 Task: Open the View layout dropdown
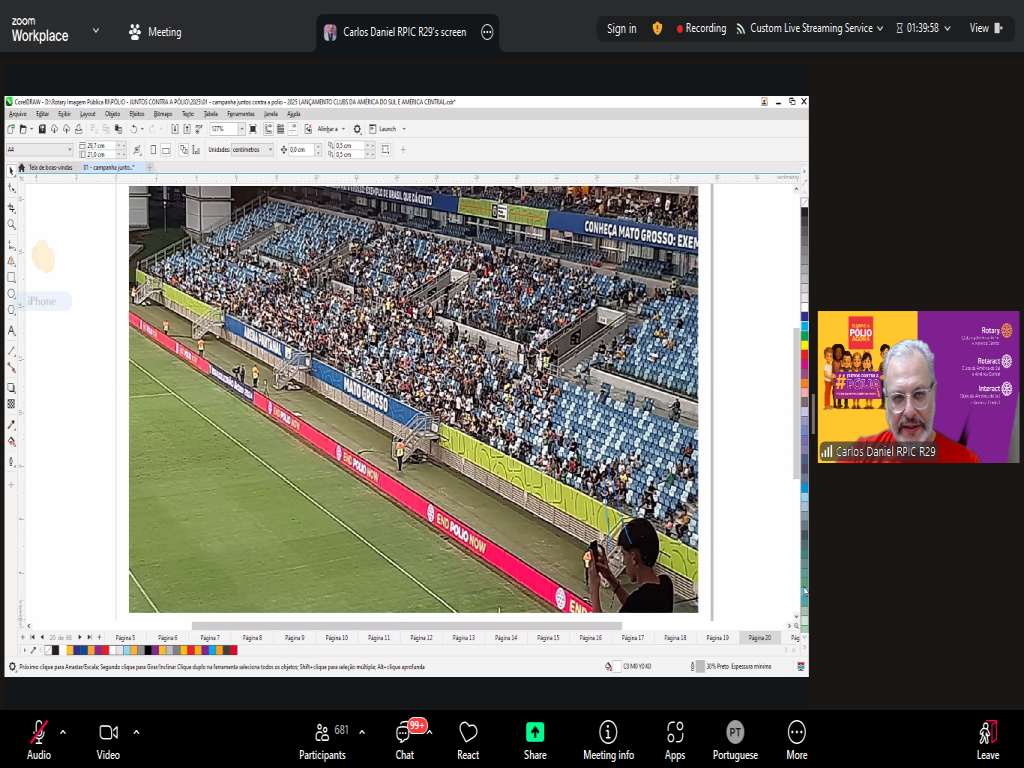[x=984, y=29]
